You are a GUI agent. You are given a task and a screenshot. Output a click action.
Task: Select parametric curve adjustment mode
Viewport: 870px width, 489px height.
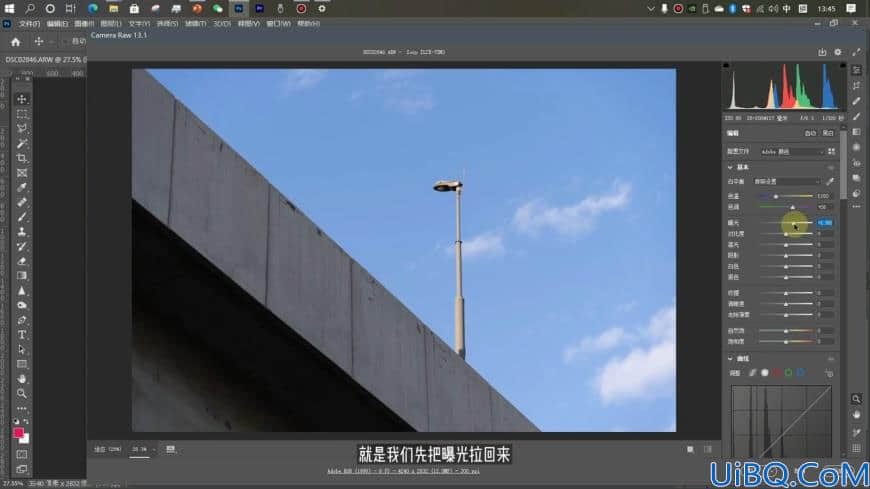pyautogui.click(x=752, y=373)
